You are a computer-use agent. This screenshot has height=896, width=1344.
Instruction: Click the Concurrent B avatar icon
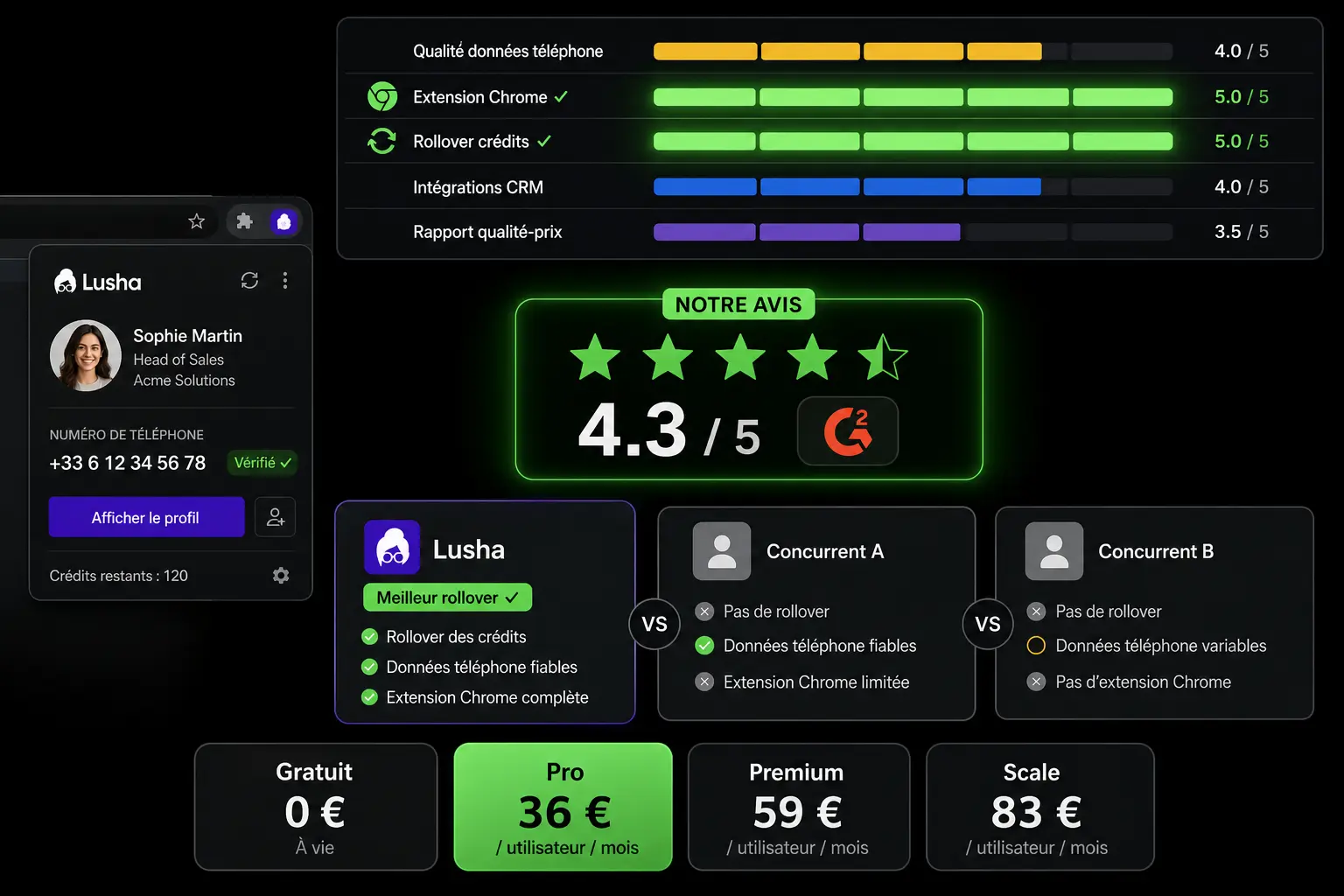(x=1054, y=551)
